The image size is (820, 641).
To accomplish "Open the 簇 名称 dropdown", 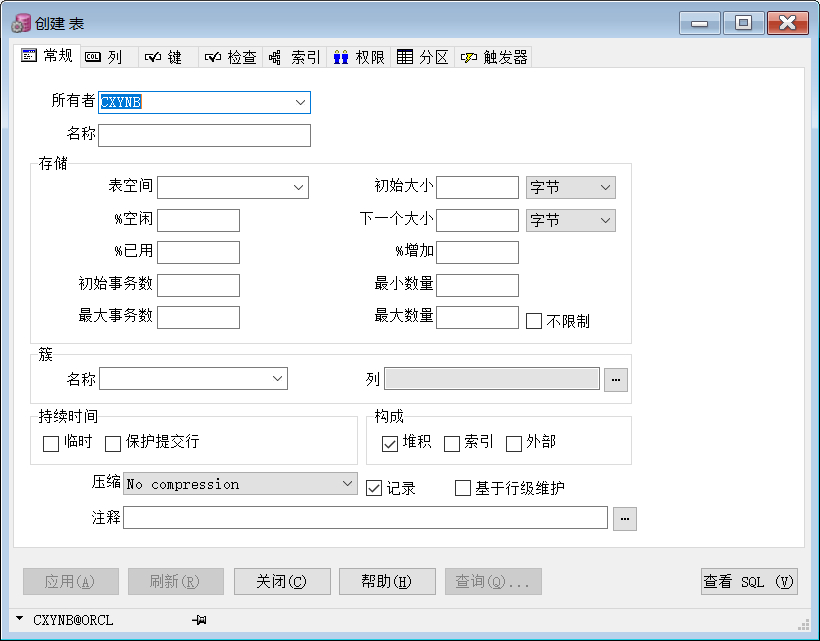I will tap(278, 379).
